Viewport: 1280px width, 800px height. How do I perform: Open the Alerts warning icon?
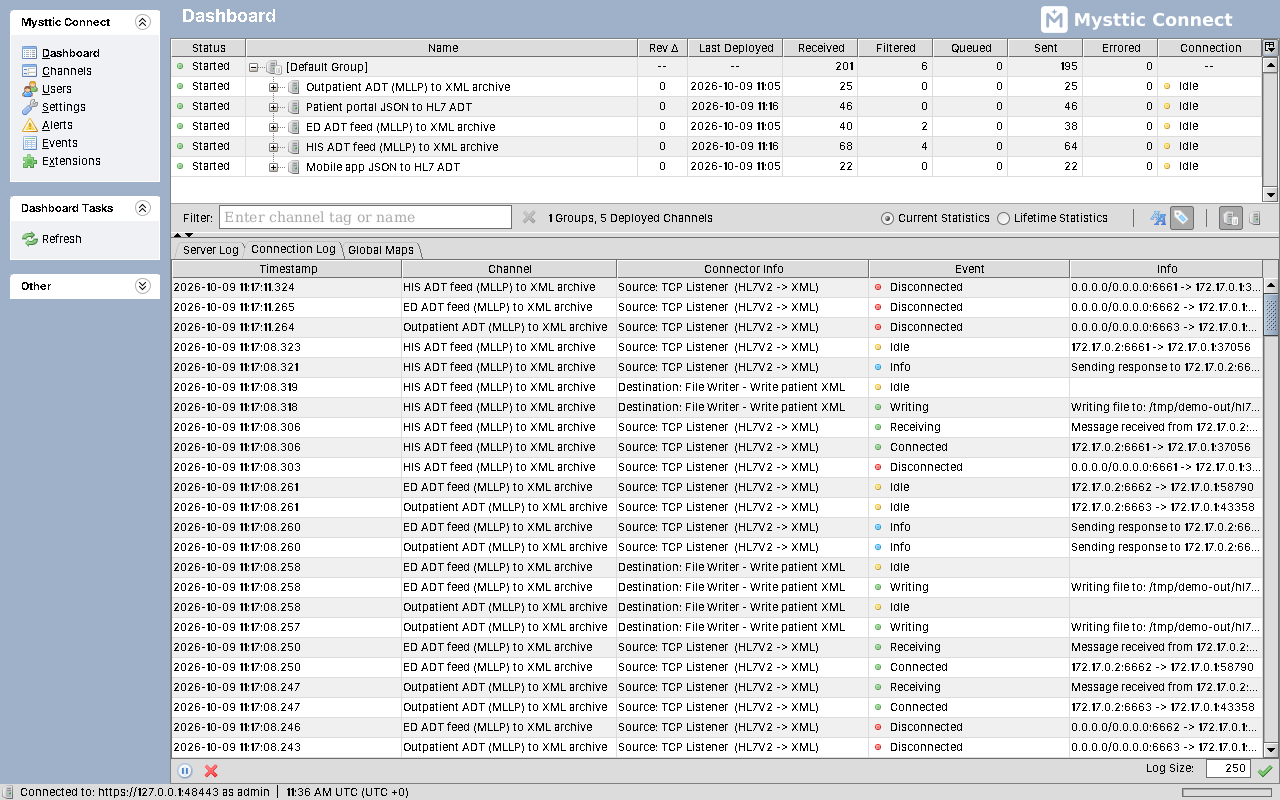tap(29, 125)
